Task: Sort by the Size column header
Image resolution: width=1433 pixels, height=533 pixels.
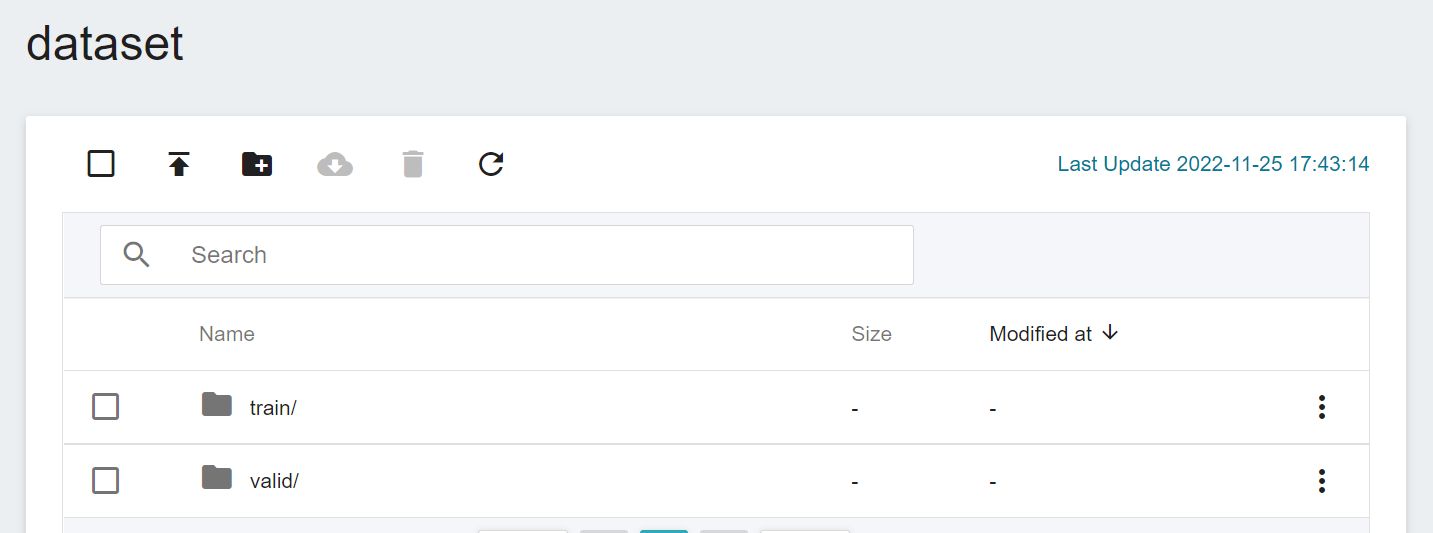Action: tap(871, 334)
